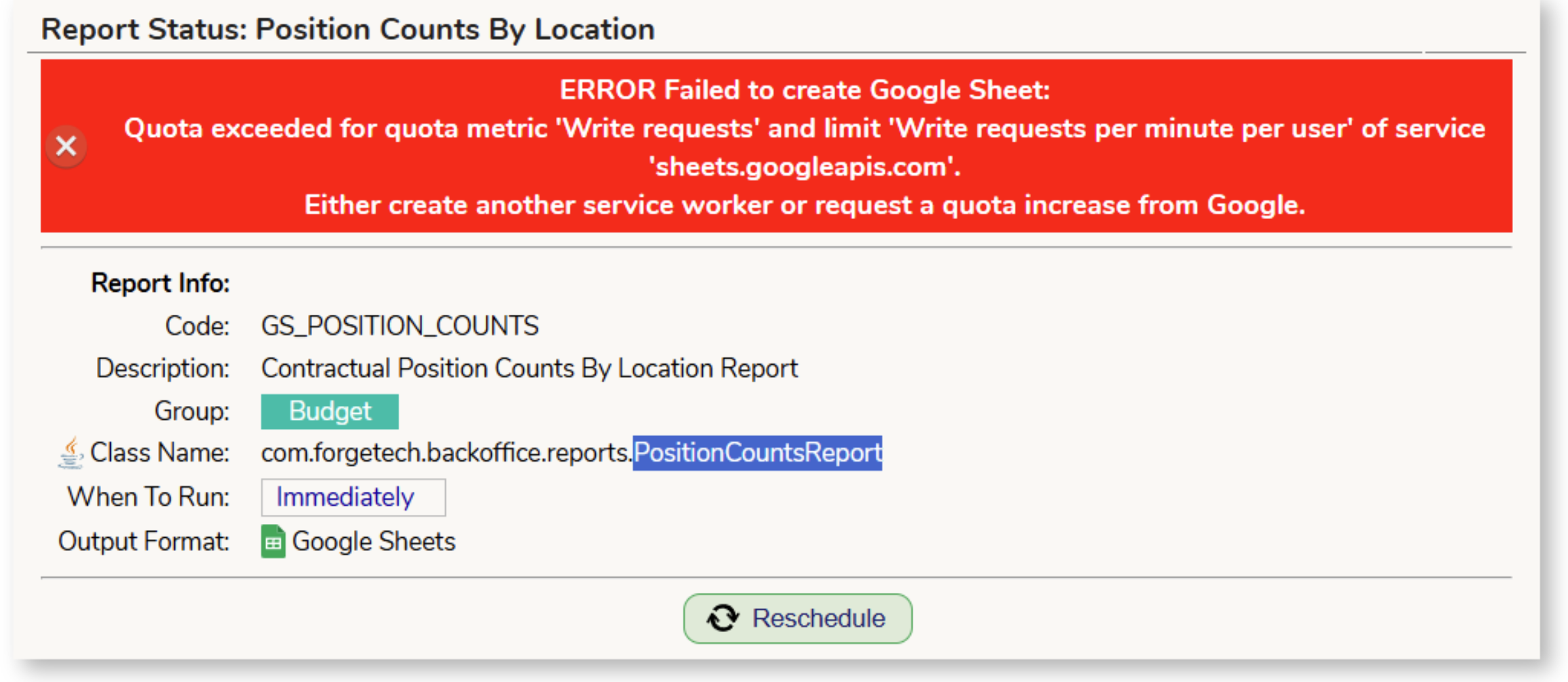Click the Contractual Position Counts description text
This screenshot has width=1568, height=682.
coord(530,369)
